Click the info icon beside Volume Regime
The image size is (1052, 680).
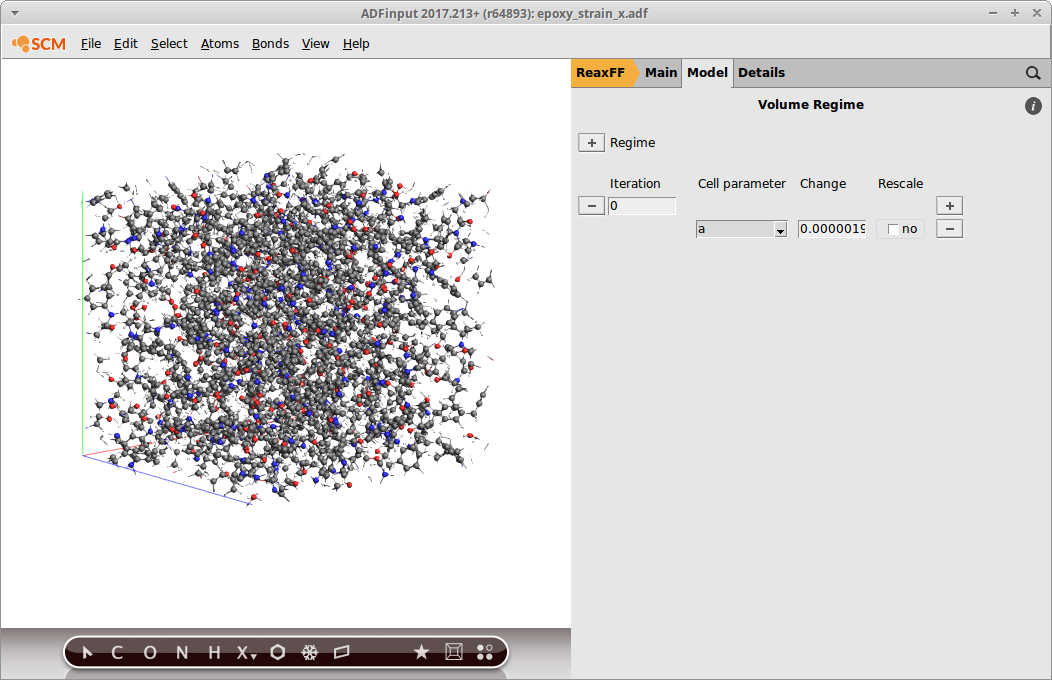pos(1033,106)
